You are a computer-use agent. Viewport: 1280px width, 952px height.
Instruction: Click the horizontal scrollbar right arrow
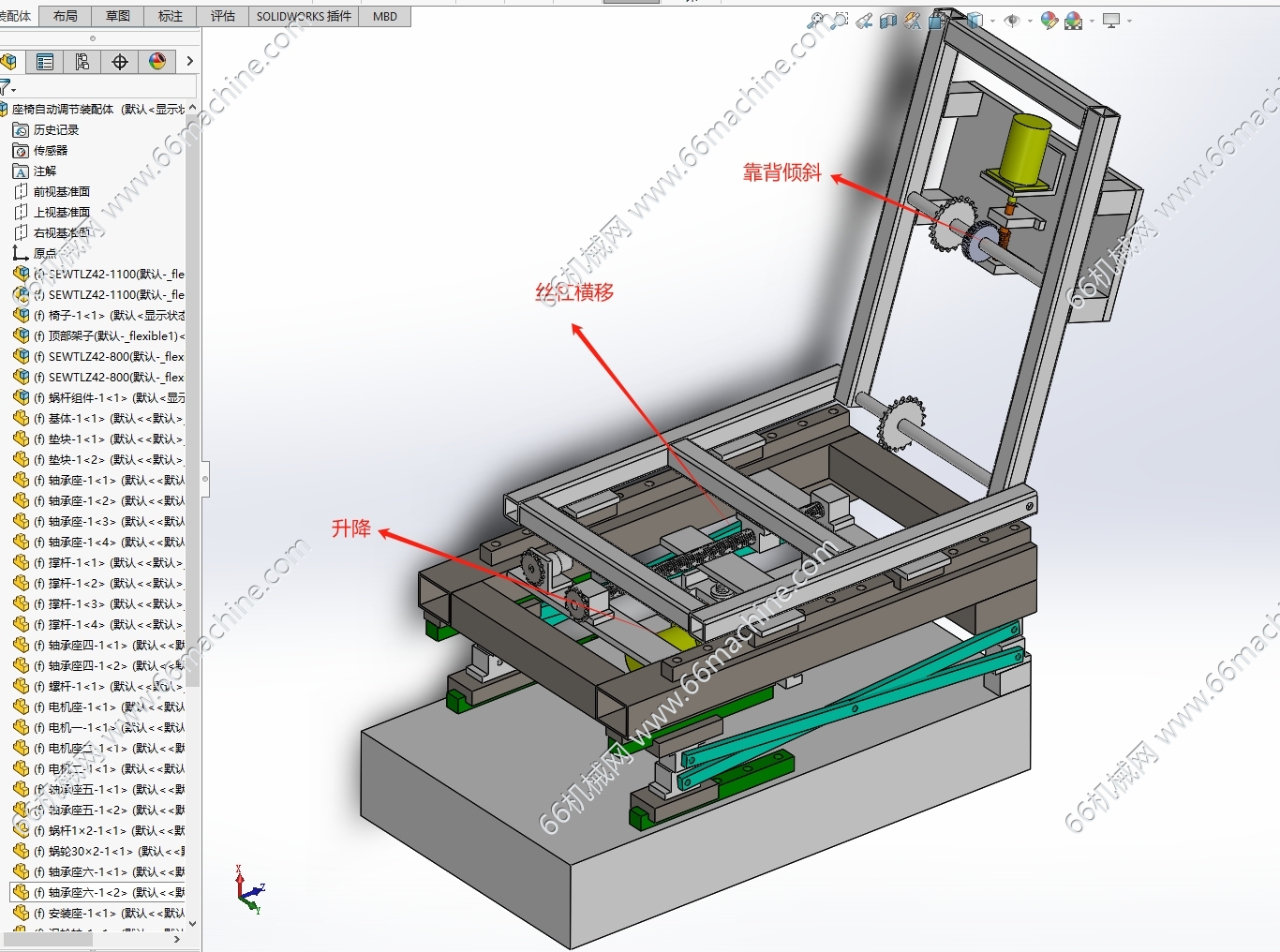177,938
